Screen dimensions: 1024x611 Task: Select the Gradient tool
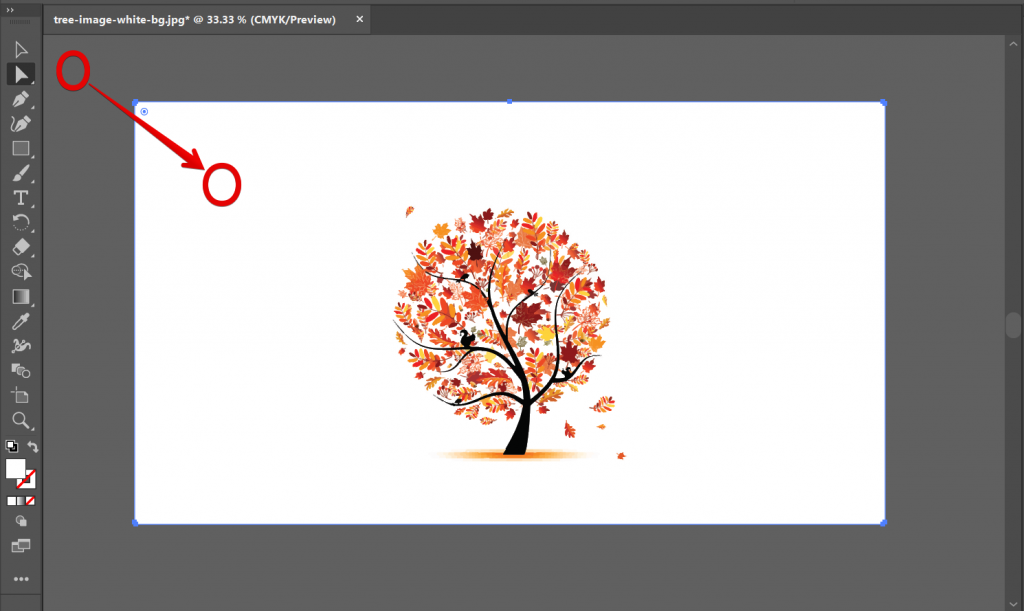(x=21, y=296)
